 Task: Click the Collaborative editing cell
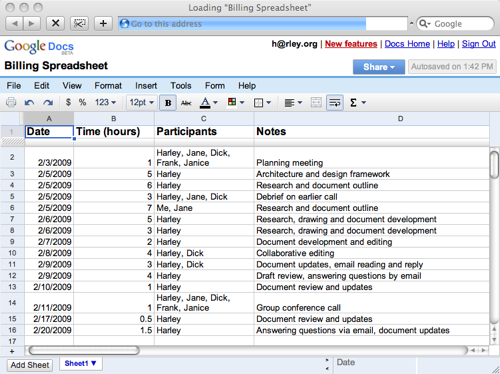point(372,253)
